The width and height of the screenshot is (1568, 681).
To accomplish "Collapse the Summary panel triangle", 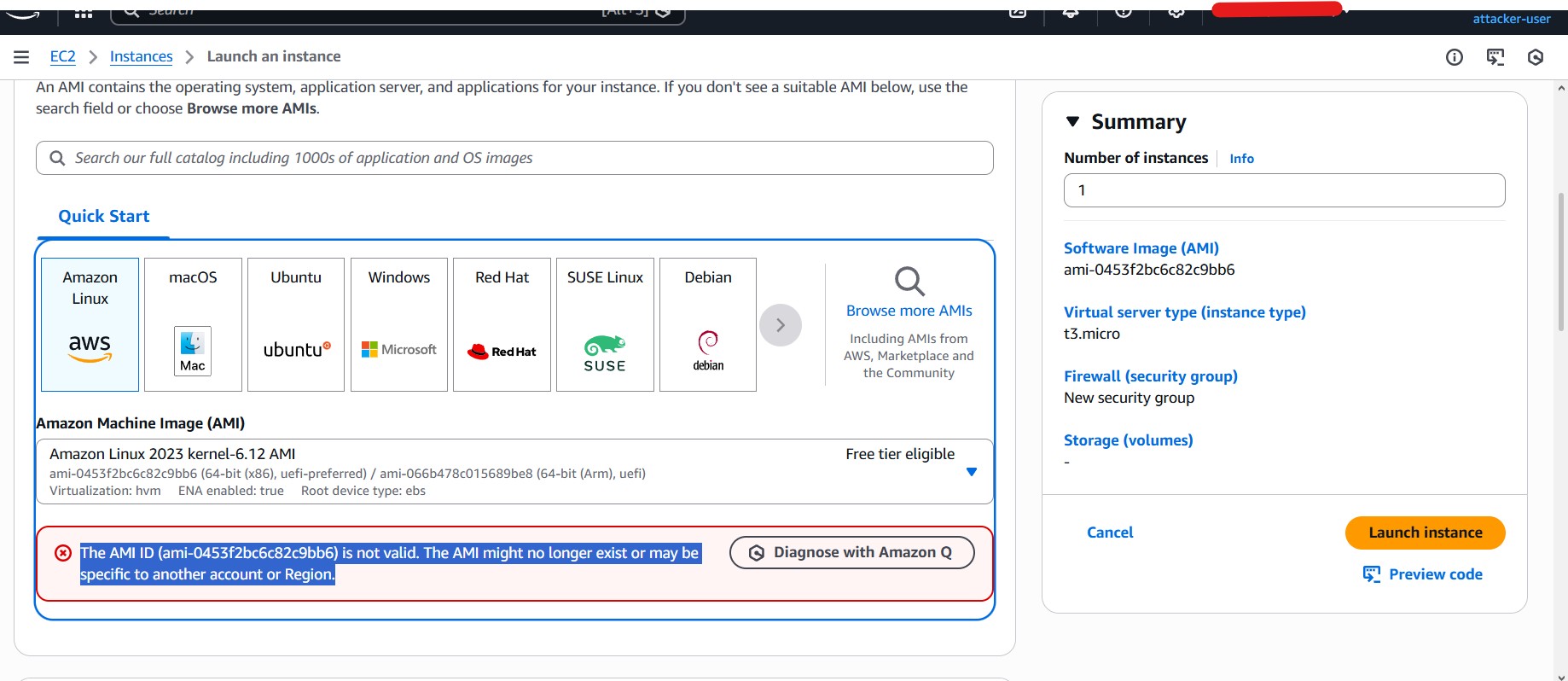I will point(1073,122).
